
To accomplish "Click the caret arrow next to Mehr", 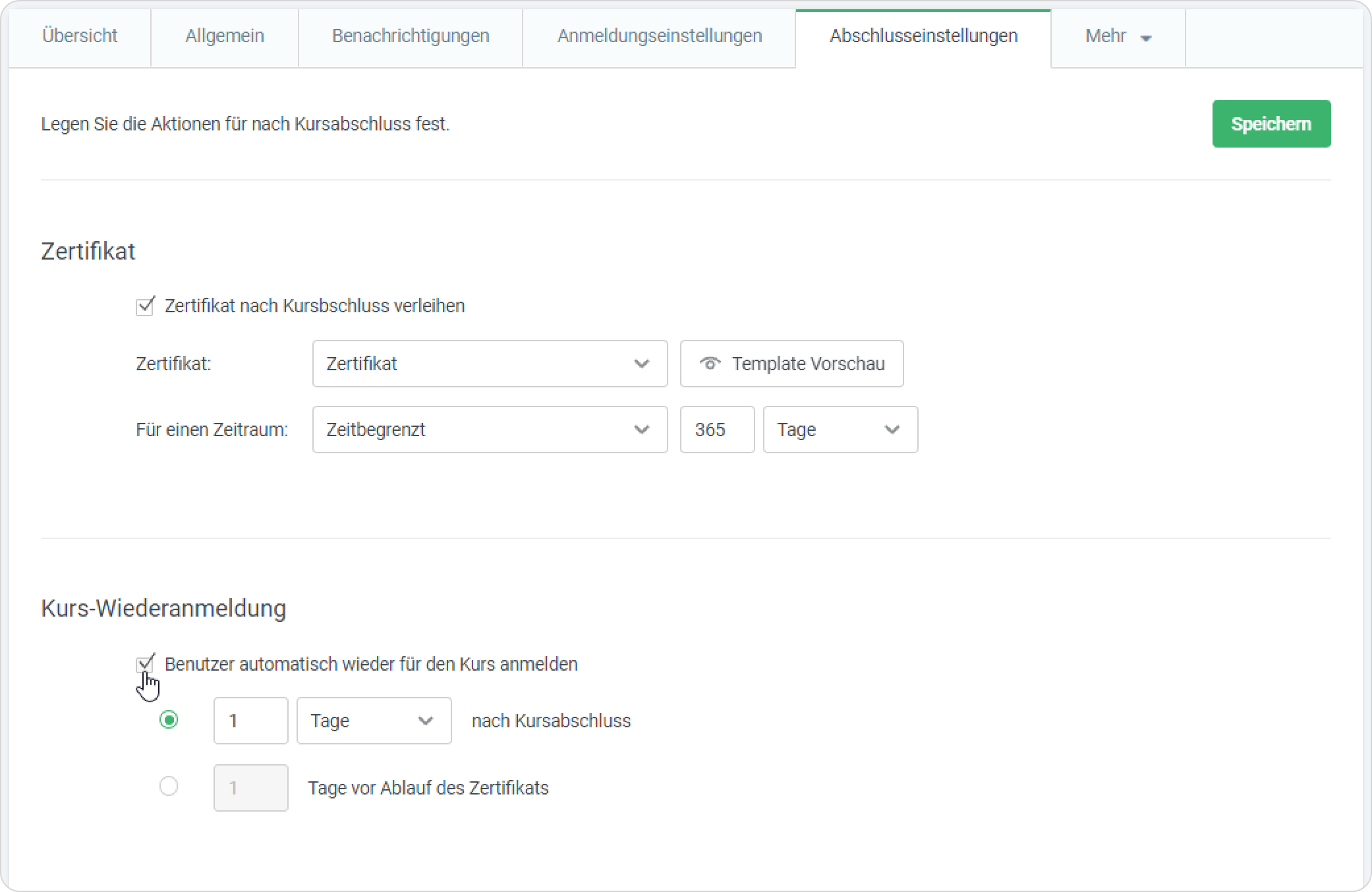I will point(1146,38).
